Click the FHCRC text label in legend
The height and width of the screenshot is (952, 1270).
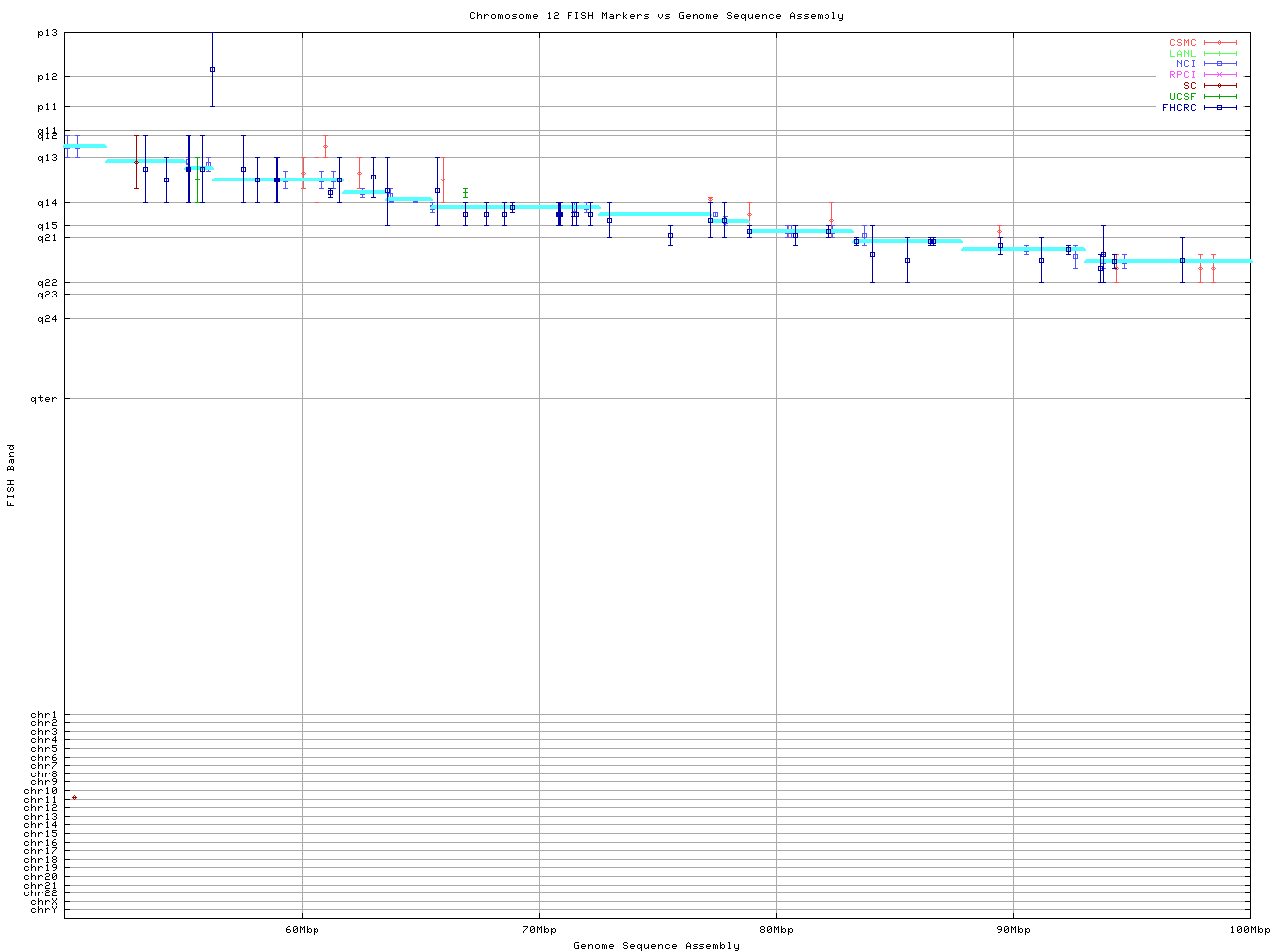(1179, 108)
